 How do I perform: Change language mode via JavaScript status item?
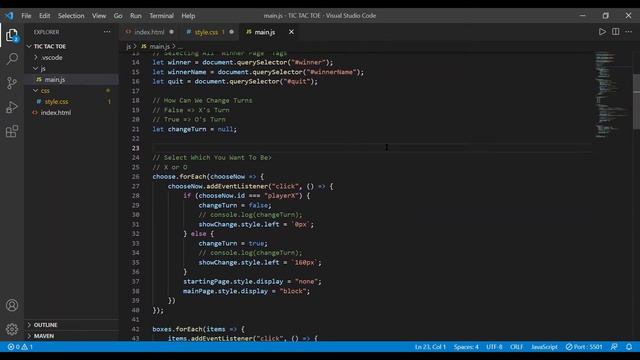pyautogui.click(x=544, y=347)
